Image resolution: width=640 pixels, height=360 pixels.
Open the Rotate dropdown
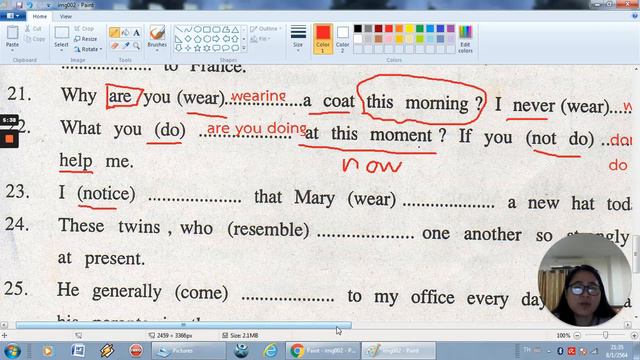(x=88, y=49)
